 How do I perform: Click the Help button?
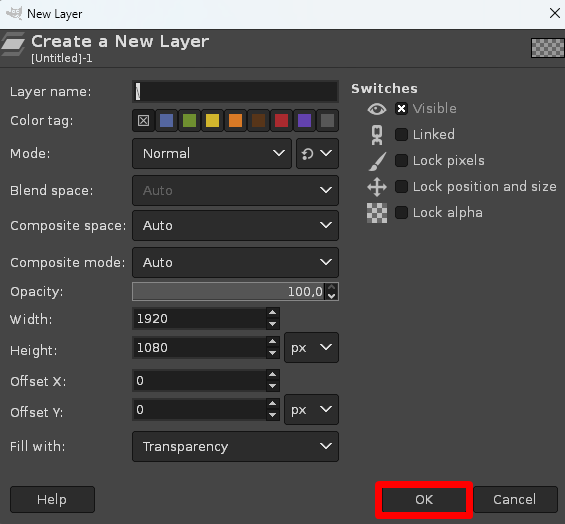(x=52, y=499)
